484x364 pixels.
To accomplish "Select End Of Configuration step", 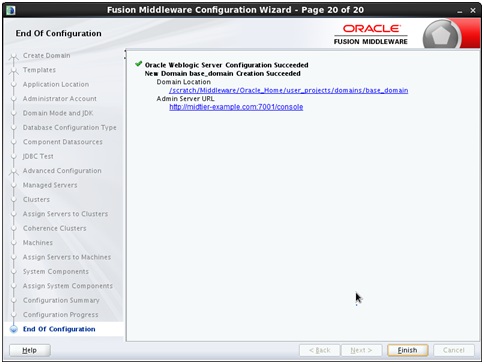I will [x=59, y=329].
